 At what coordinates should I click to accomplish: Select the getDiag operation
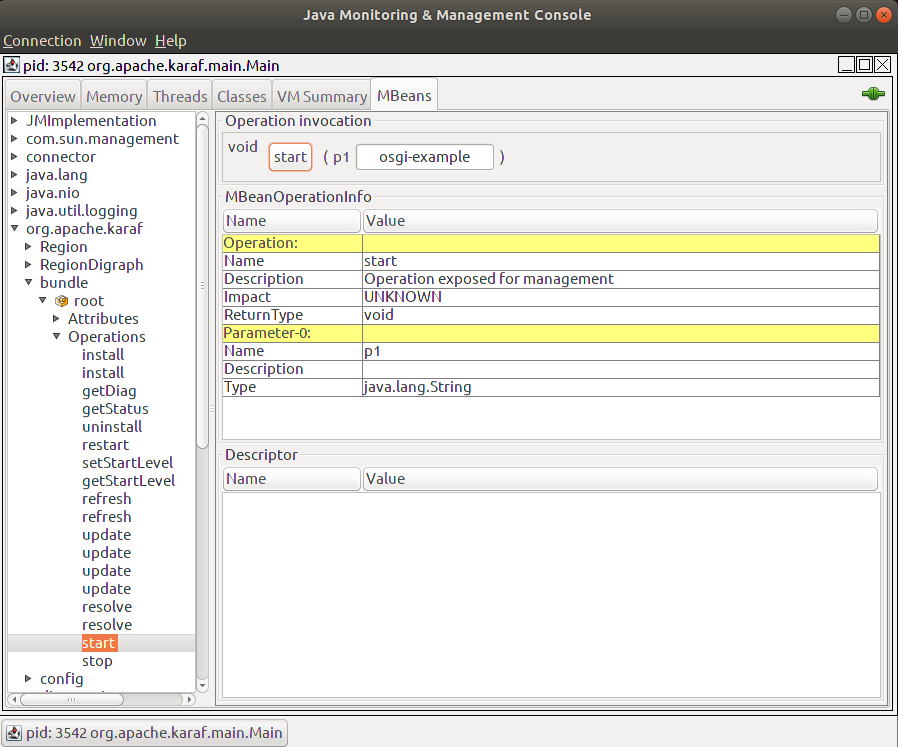tap(109, 391)
